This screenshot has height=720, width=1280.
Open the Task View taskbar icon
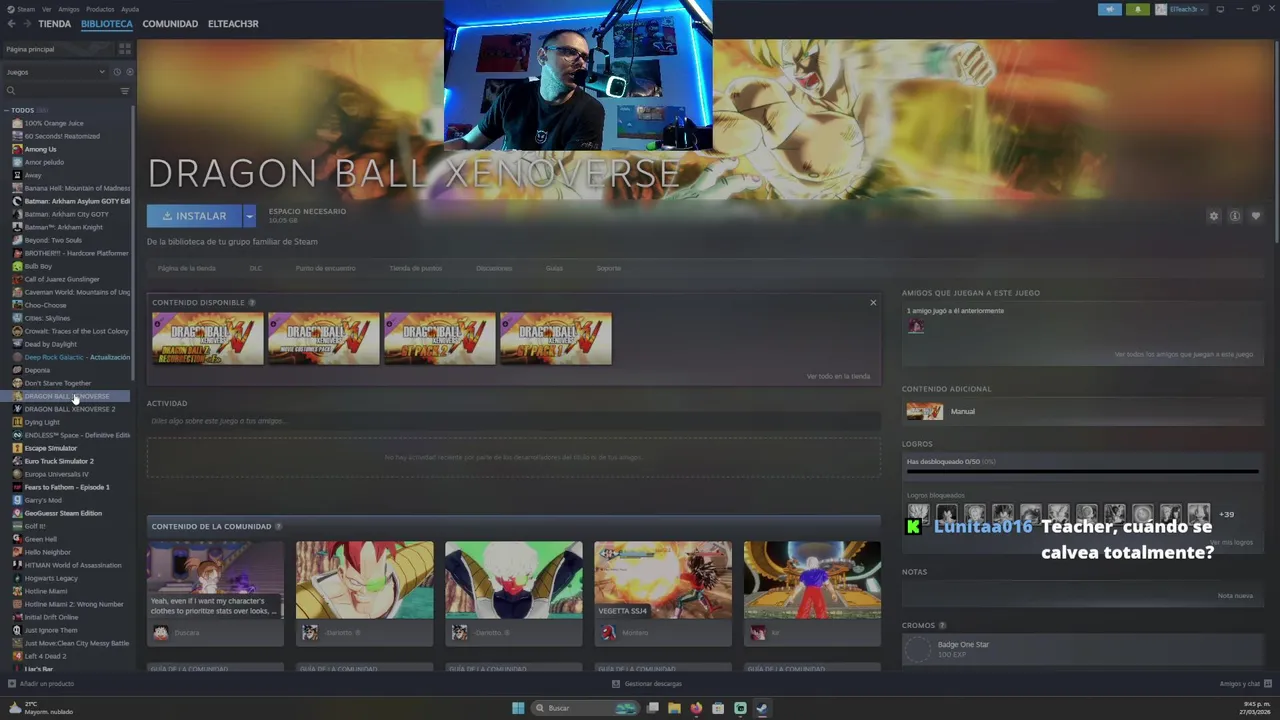(652, 708)
